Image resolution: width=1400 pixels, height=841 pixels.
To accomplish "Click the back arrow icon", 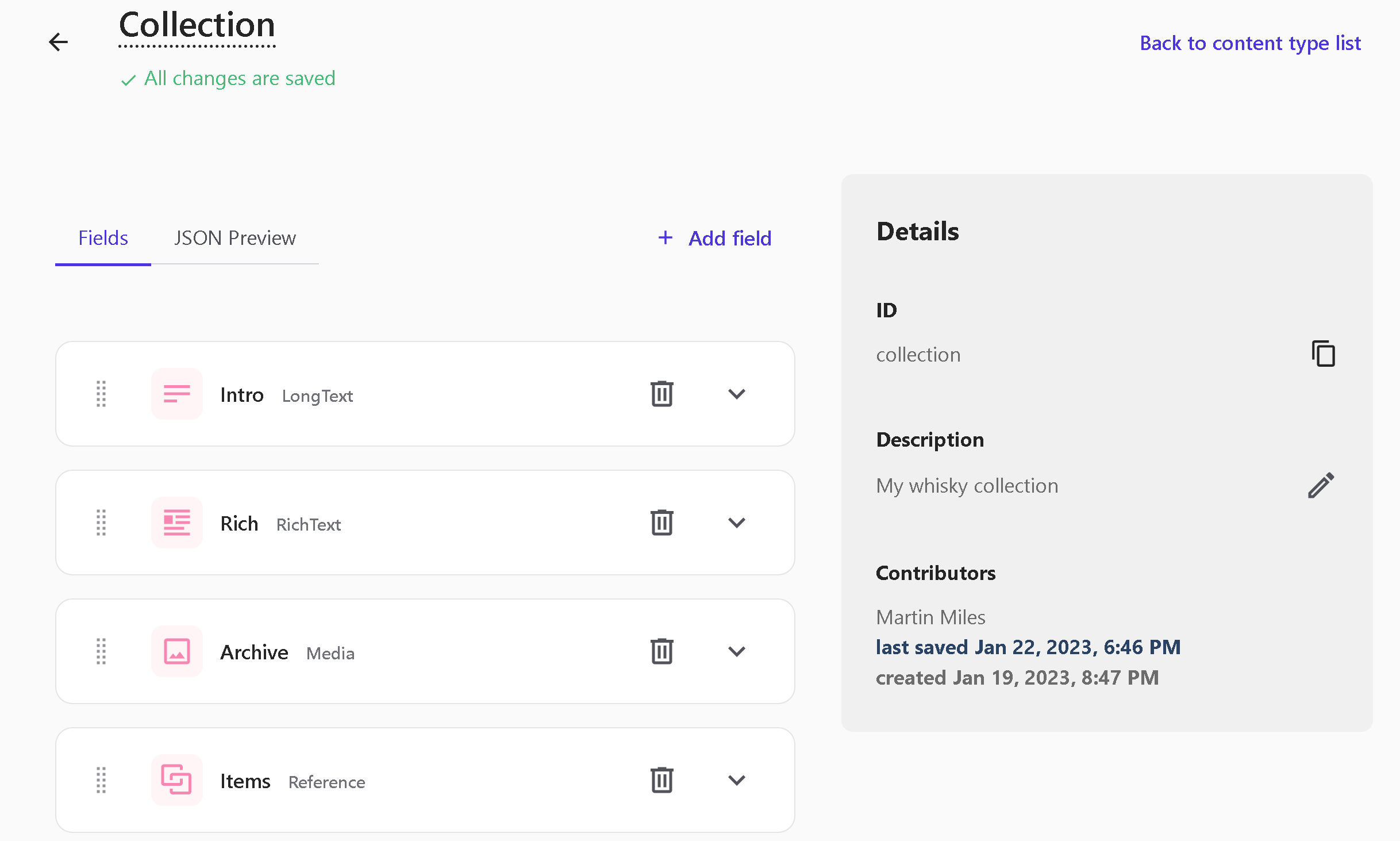I will tap(58, 42).
